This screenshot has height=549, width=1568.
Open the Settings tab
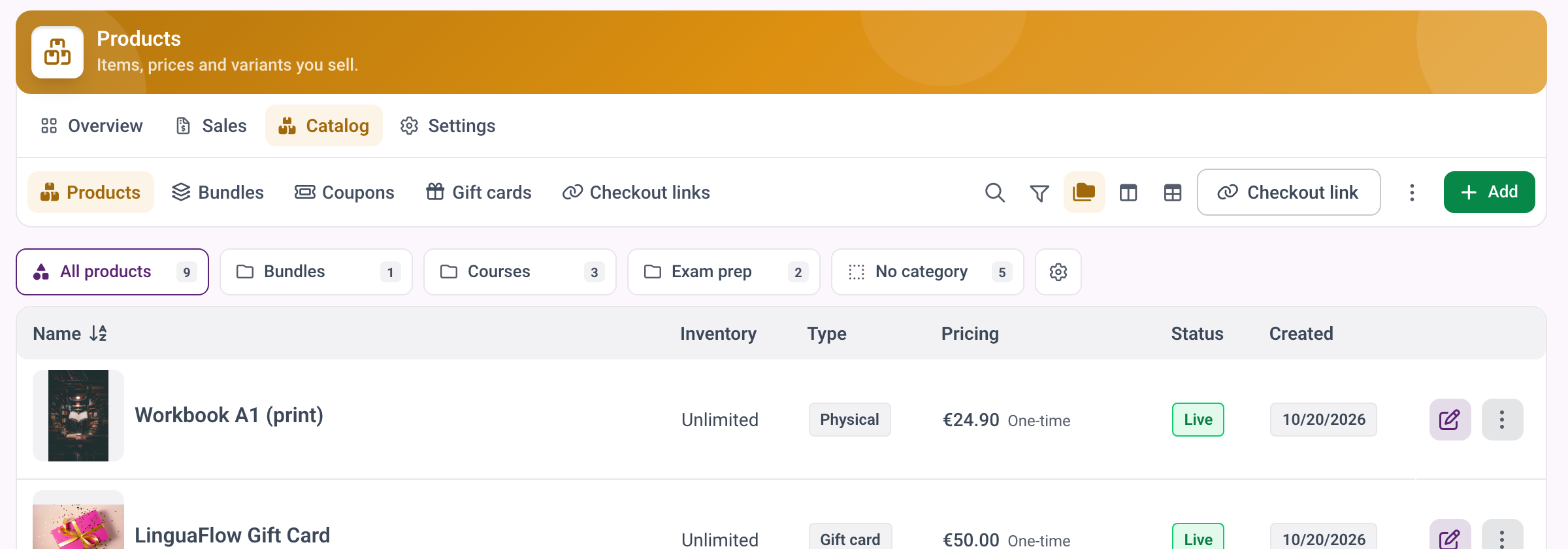pyautogui.click(x=448, y=125)
